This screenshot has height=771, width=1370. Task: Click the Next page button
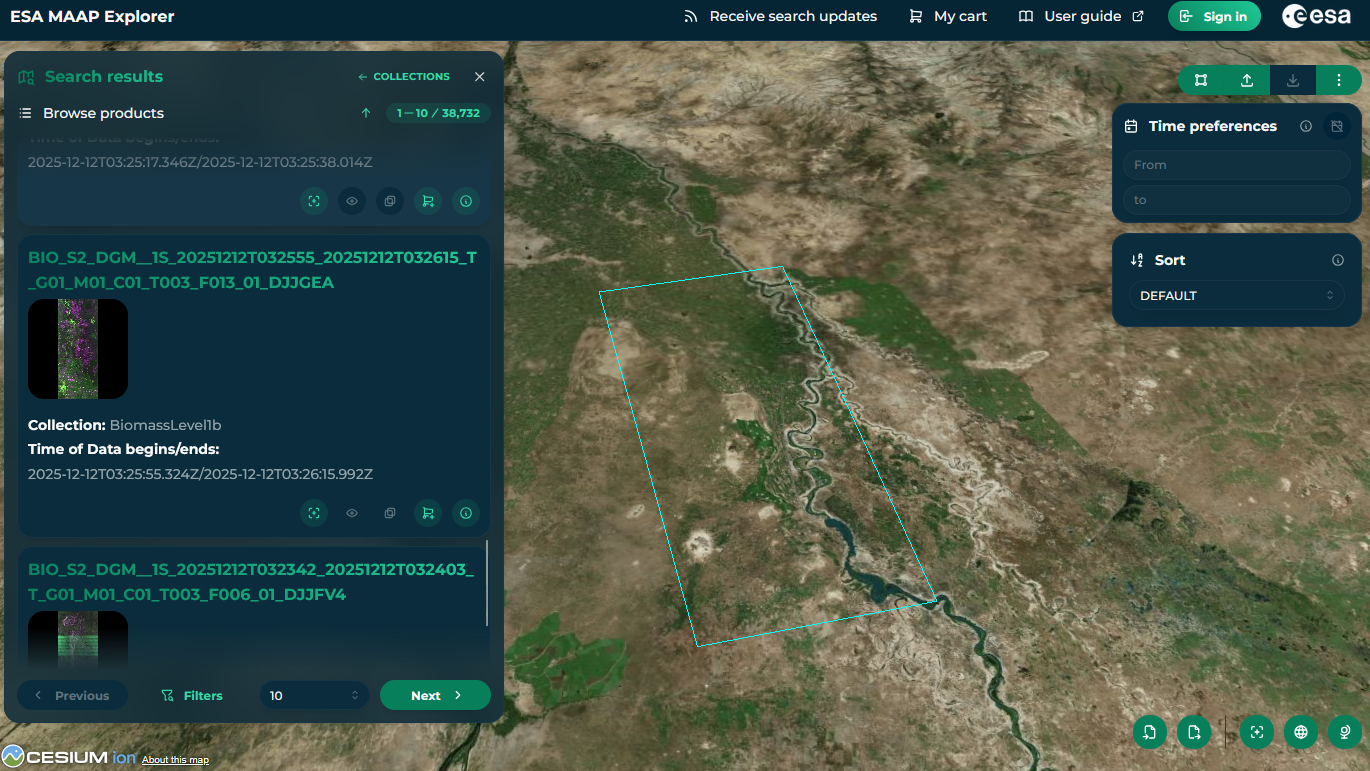tap(435, 695)
